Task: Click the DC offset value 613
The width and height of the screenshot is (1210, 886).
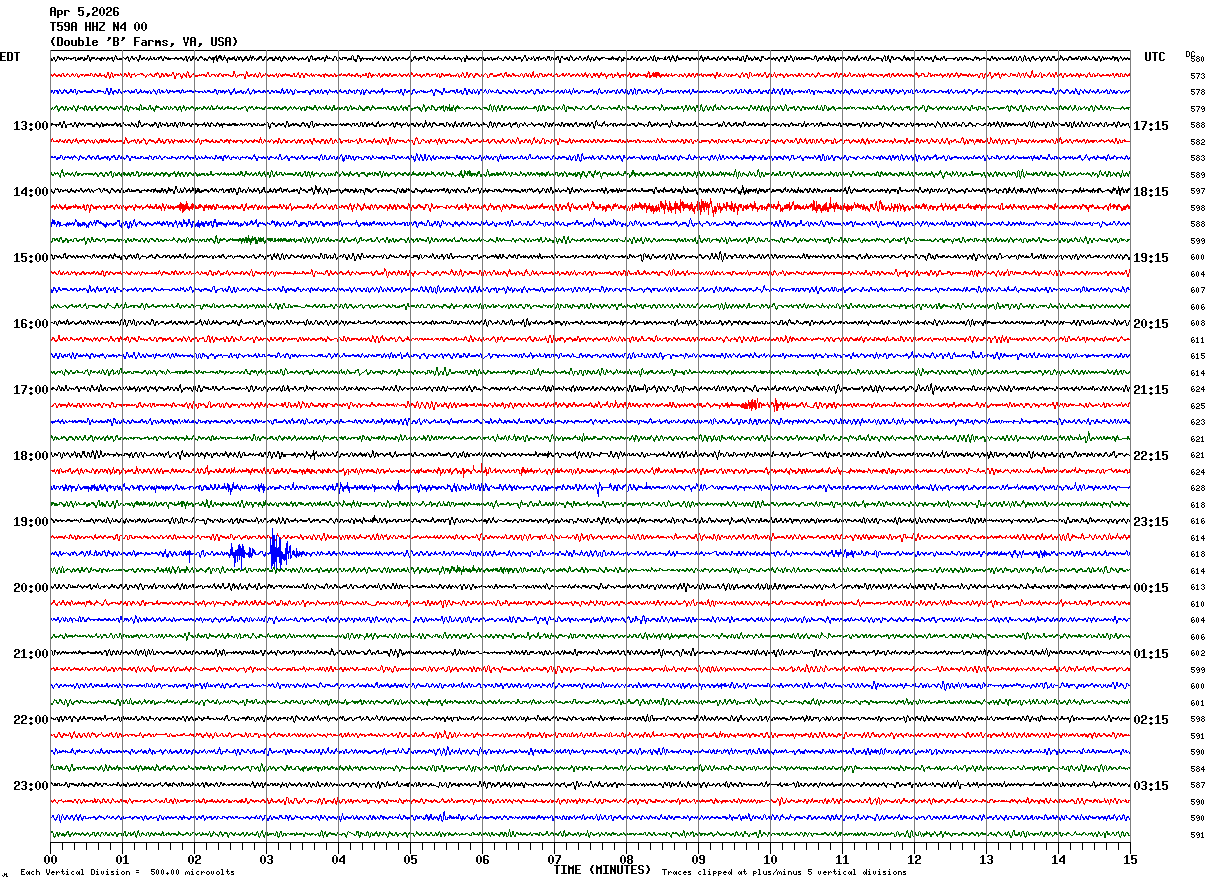Action: click(x=1197, y=587)
